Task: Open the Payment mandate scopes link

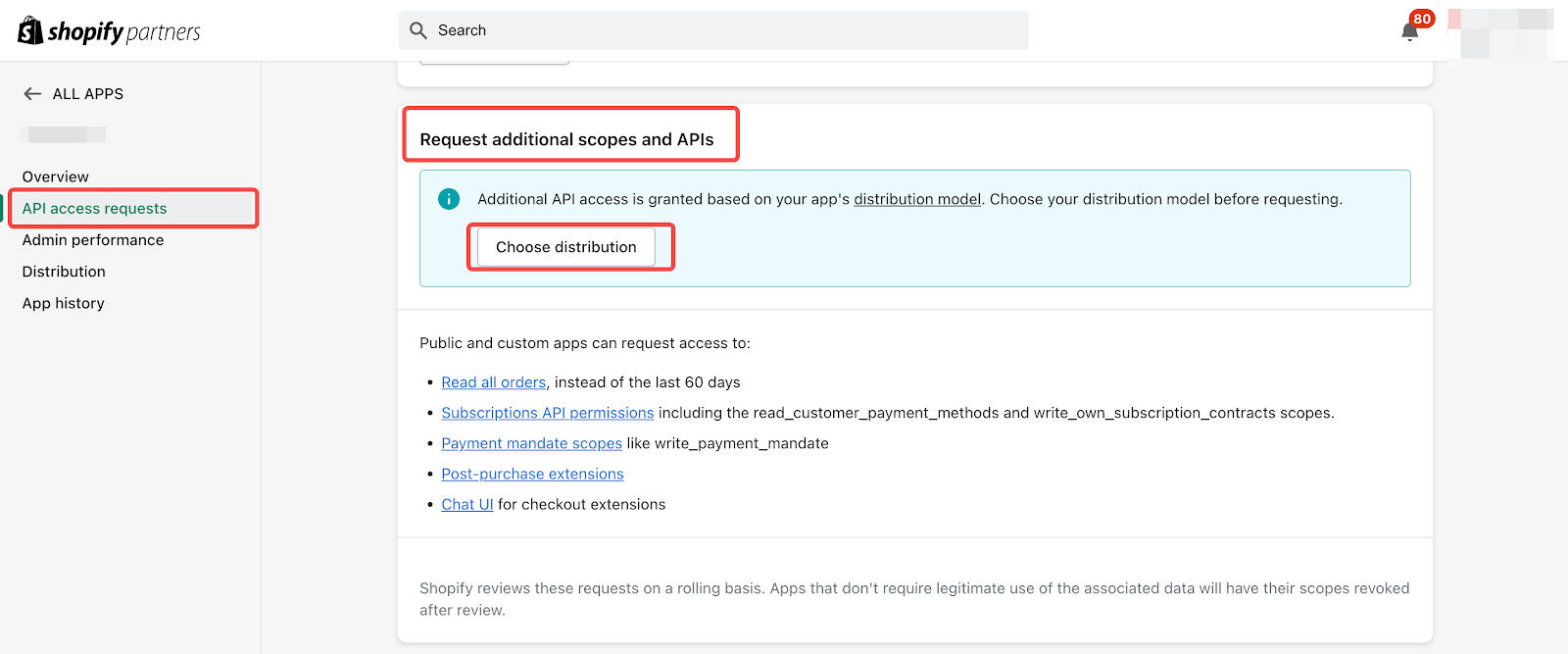Action: tap(531, 443)
